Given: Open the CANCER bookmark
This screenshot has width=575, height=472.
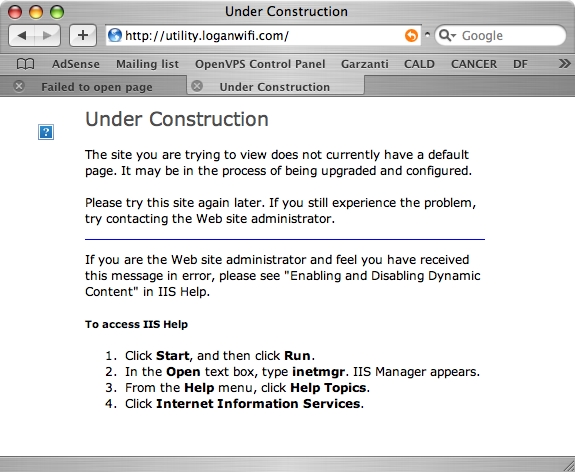Looking at the screenshot, I should click(x=474, y=64).
